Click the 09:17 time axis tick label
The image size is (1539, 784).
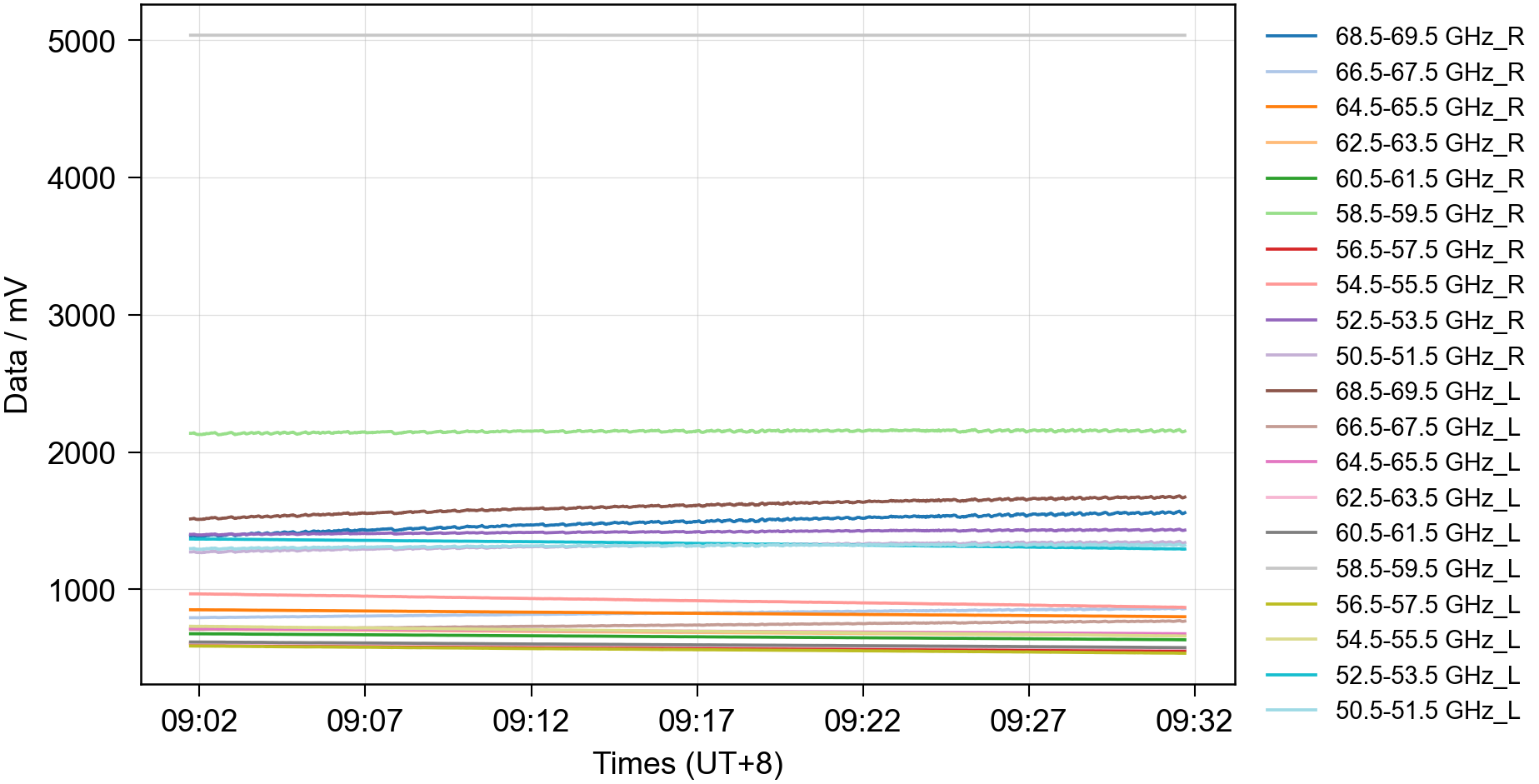click(x=696, y=721)
